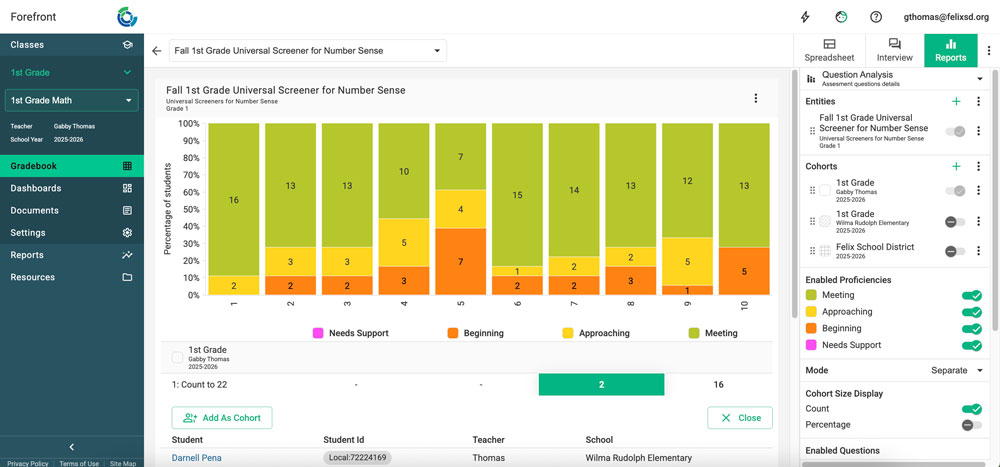Click the orange Beginning legend swatch
Screen dimensions: 1000x467
[x=453, y=333]
